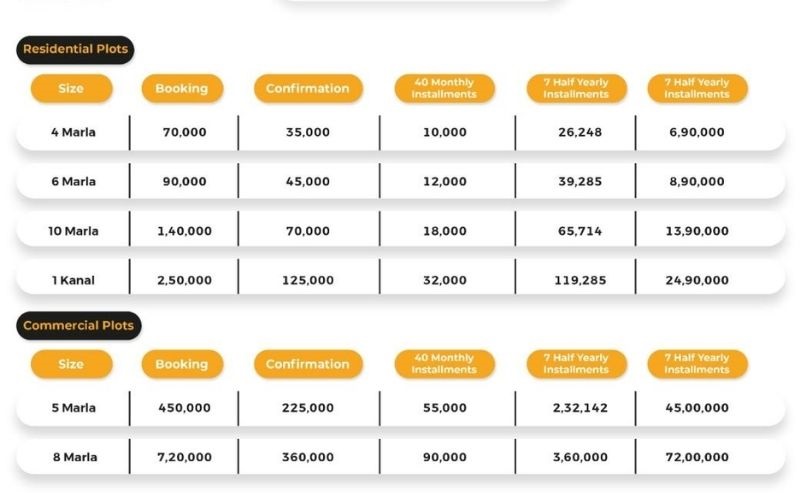
Task: Click the 26,248 half yearly installment value
Action: (576, 132)
